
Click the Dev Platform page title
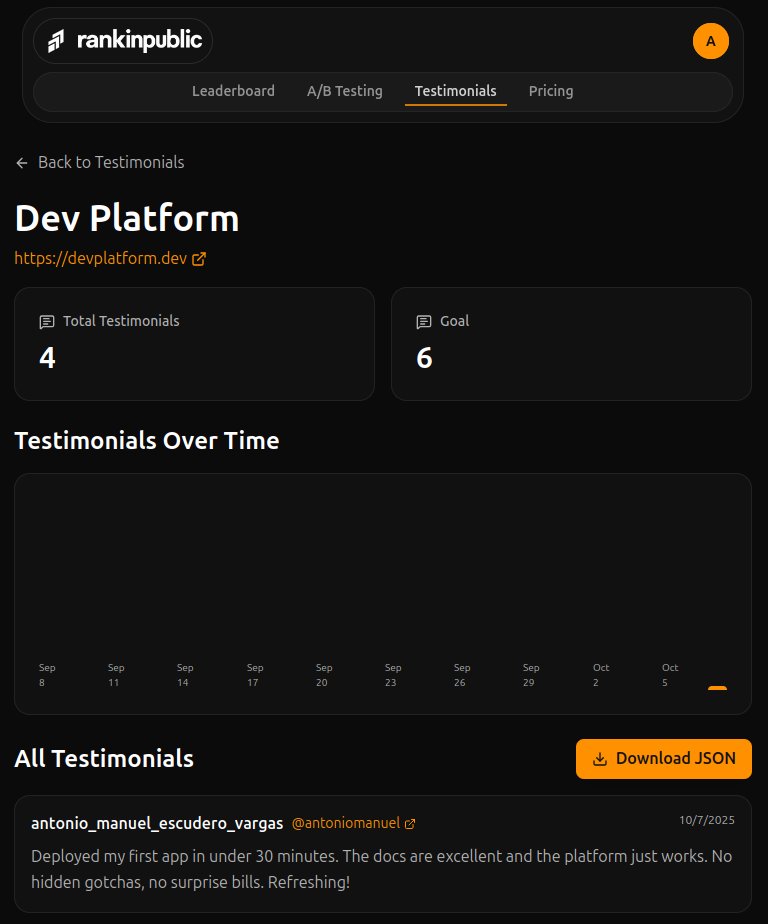pos(127,219)
